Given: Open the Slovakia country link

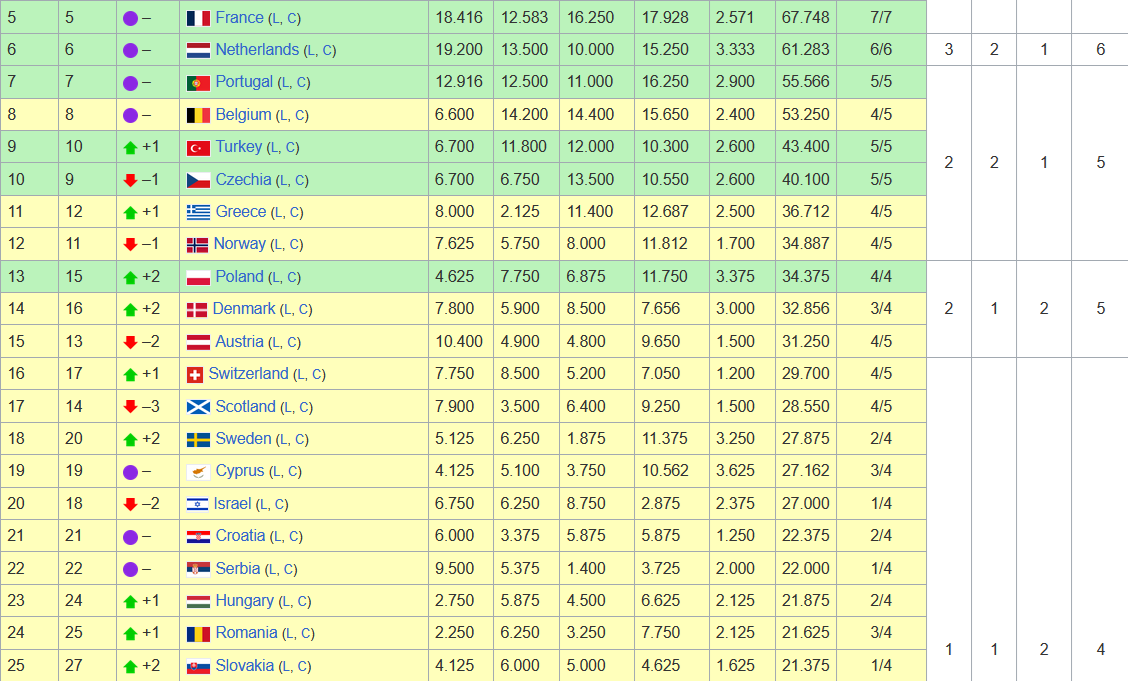Looking at the screenshot, I should [245, 665].
